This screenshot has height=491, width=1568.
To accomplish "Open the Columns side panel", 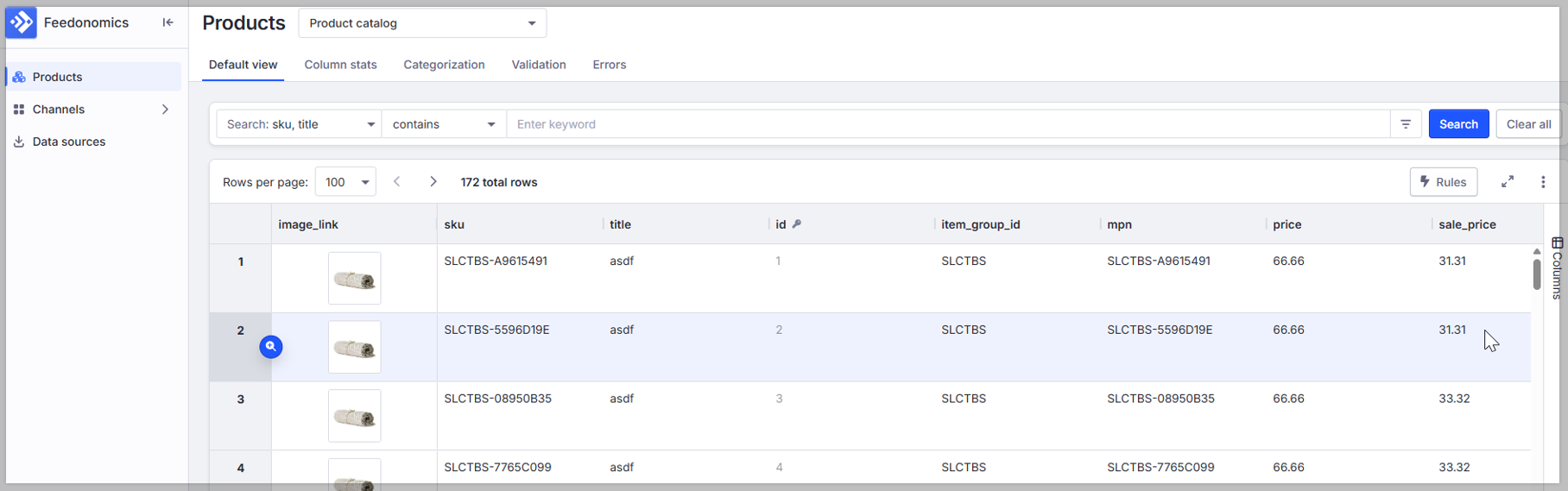I will coord(1557,268).
